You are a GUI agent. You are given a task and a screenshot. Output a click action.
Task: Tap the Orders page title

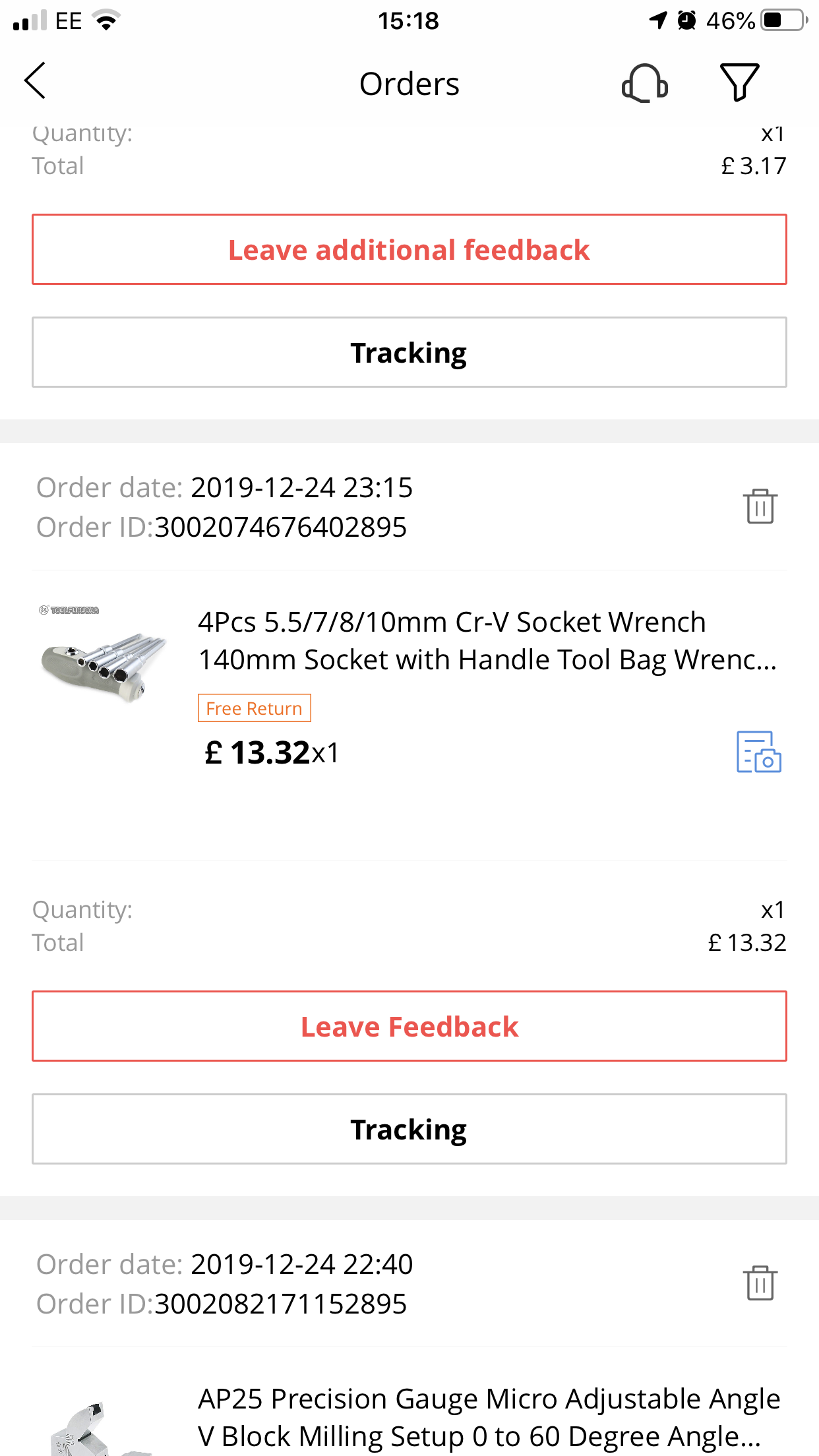tap(409, 84)
